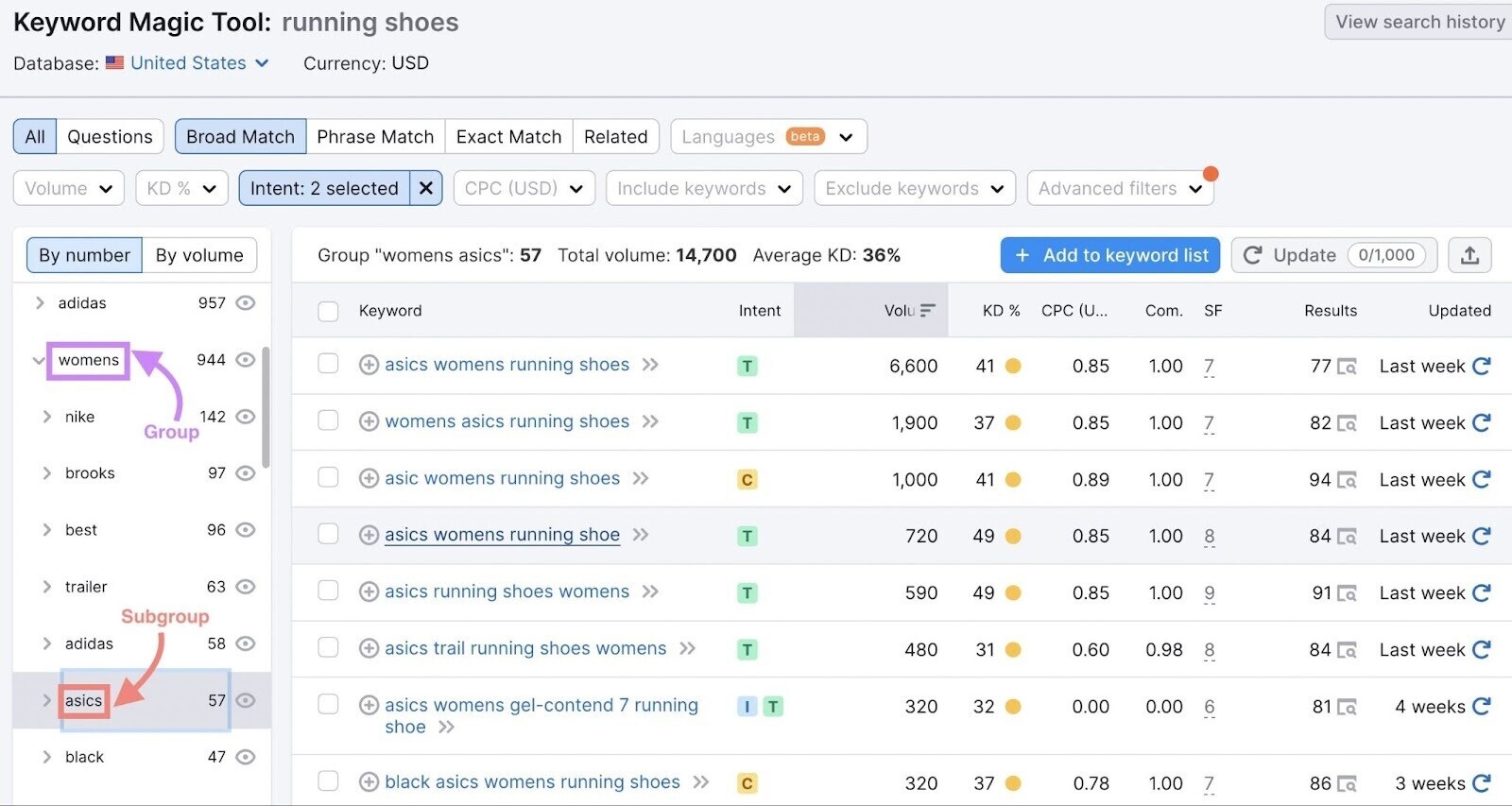Select the Related tab
This screenshot has height=806, width=1512.
[x=616, y=136]
